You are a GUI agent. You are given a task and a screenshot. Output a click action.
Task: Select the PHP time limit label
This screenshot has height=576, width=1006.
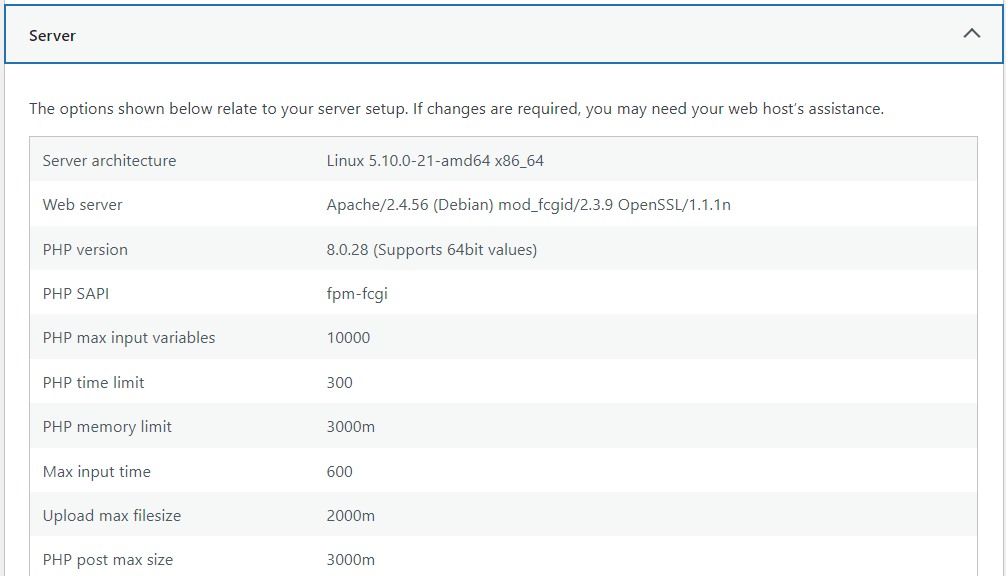(94, 383)
